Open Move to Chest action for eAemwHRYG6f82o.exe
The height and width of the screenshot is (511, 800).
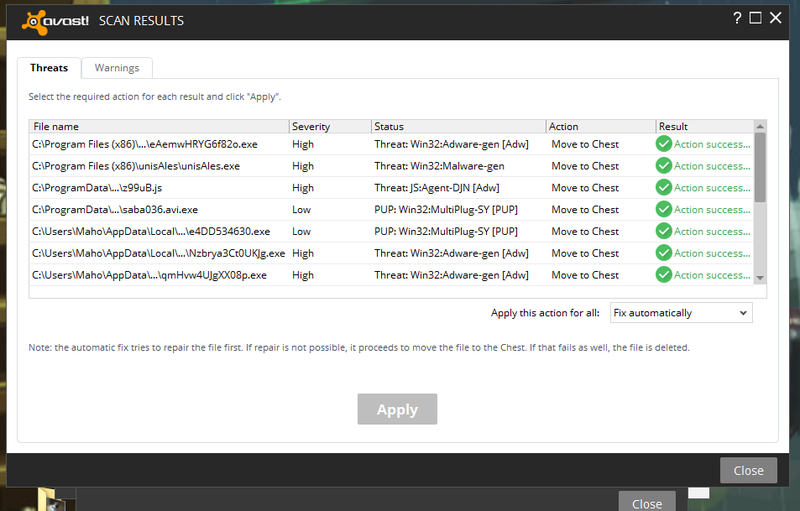pyautogui.click(x=585, y=144)
